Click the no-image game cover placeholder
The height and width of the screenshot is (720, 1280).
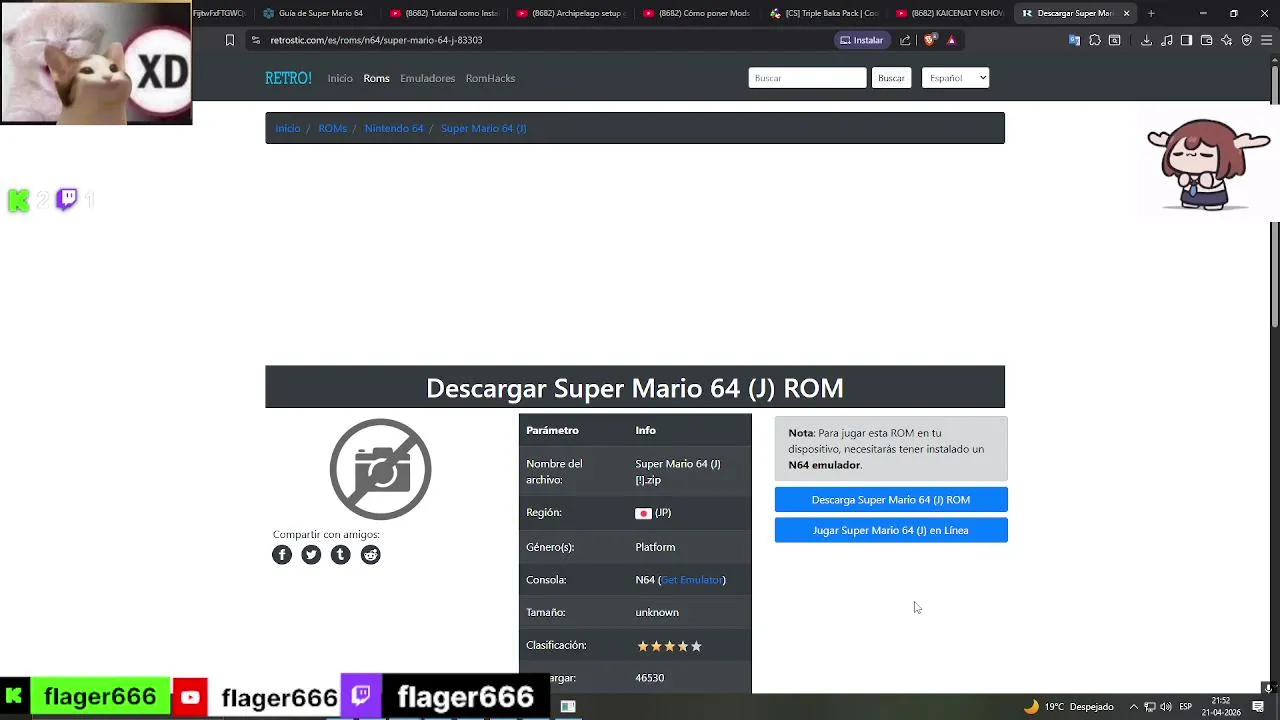pyautogui.click(x=380, y=469)
